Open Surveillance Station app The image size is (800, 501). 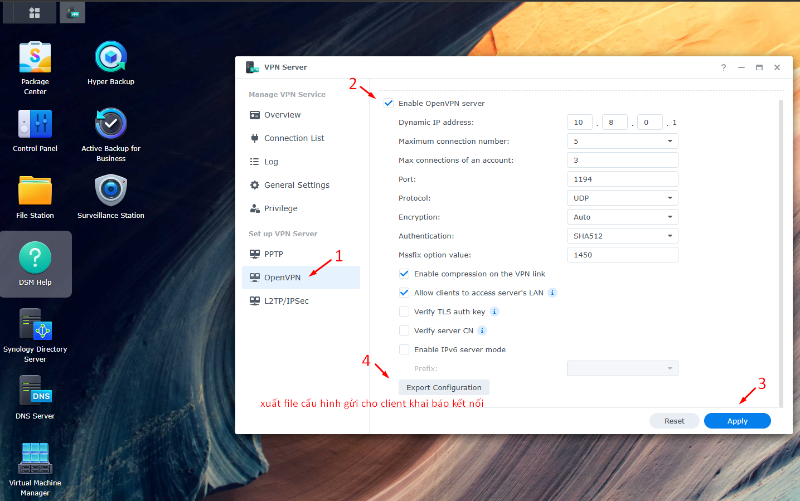pos(110,191)
